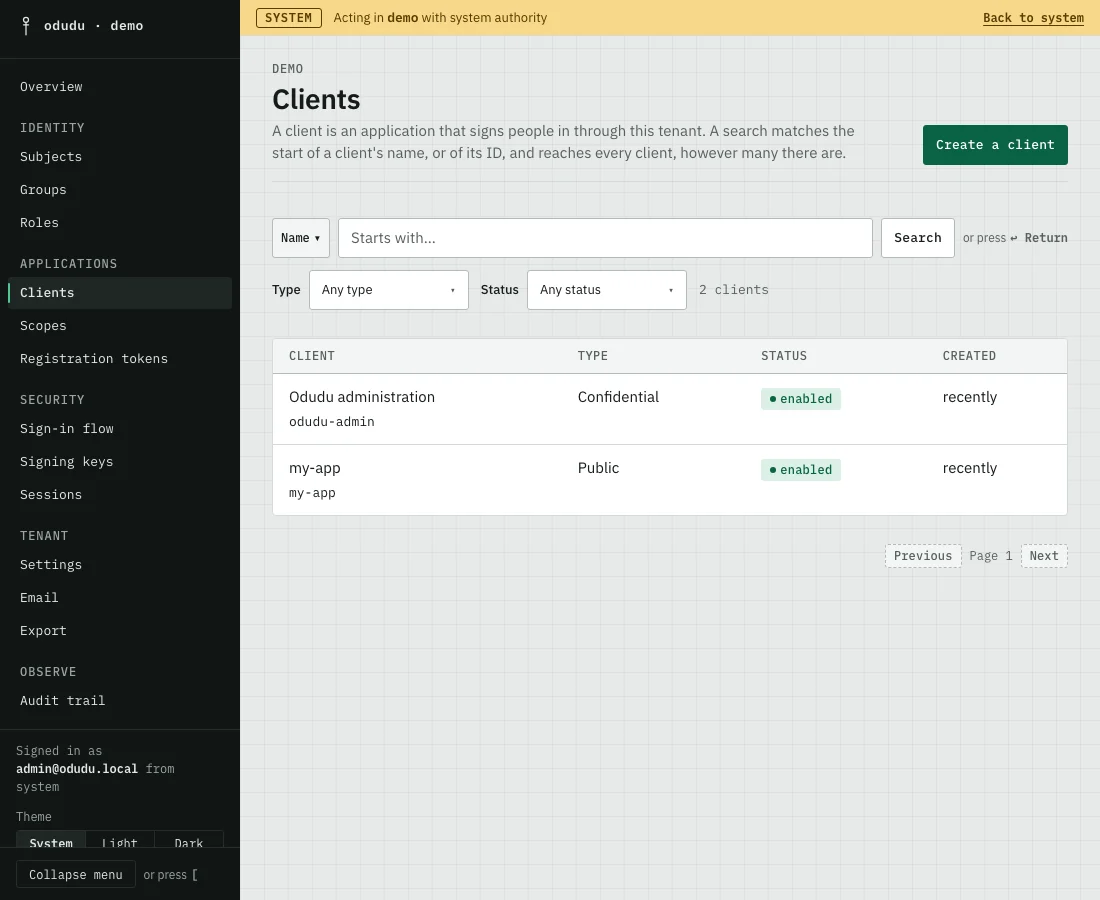Click enabled badge for my-app
The width and height of the screenshot is (1100, 900).
click(800, 470)
